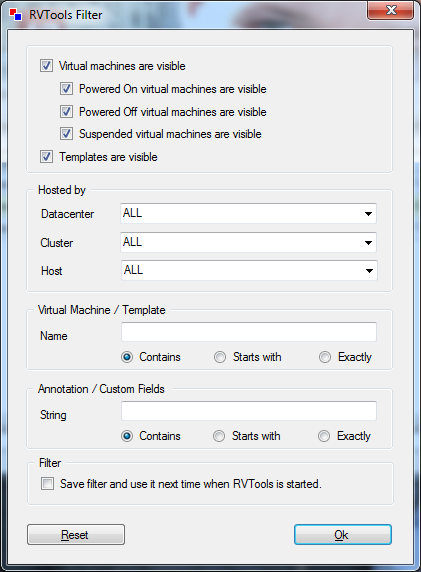Click the Reset button
The height and width of the screenshot is (572, 421).
tap(76, 535)
